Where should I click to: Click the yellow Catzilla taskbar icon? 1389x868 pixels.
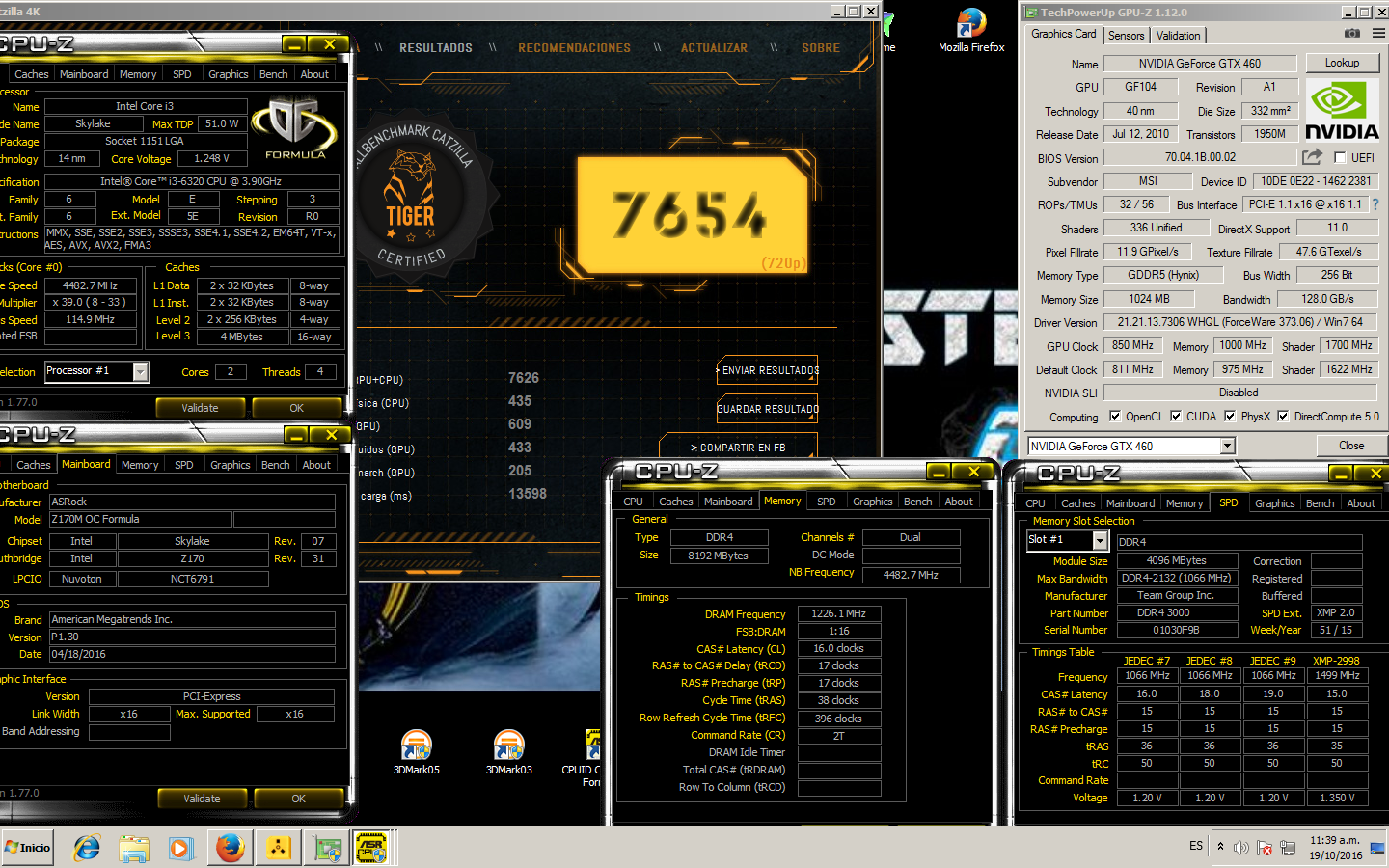point(278,848)
